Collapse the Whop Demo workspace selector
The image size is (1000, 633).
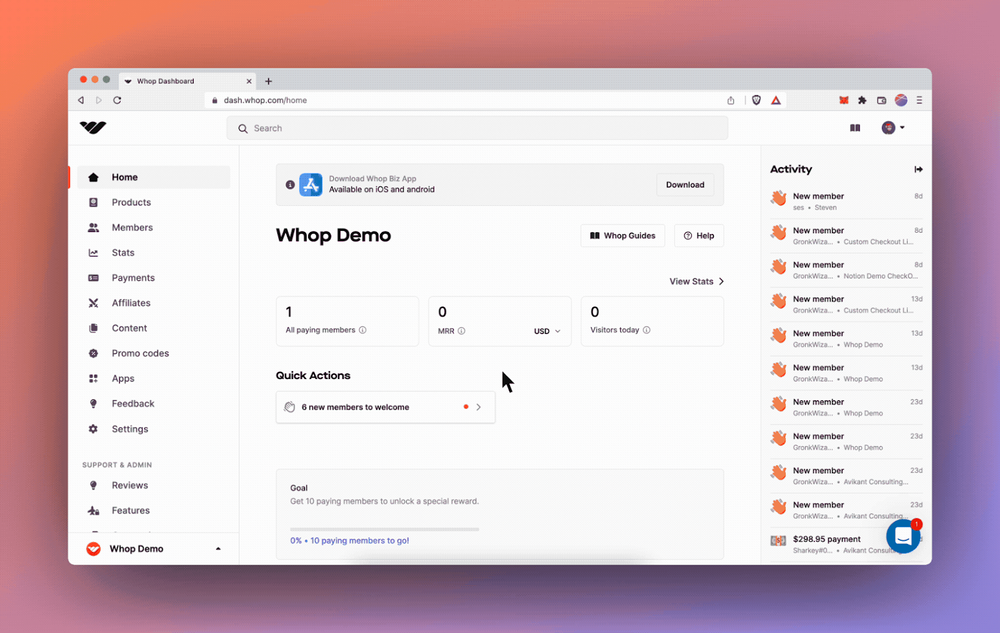[217, 548]
